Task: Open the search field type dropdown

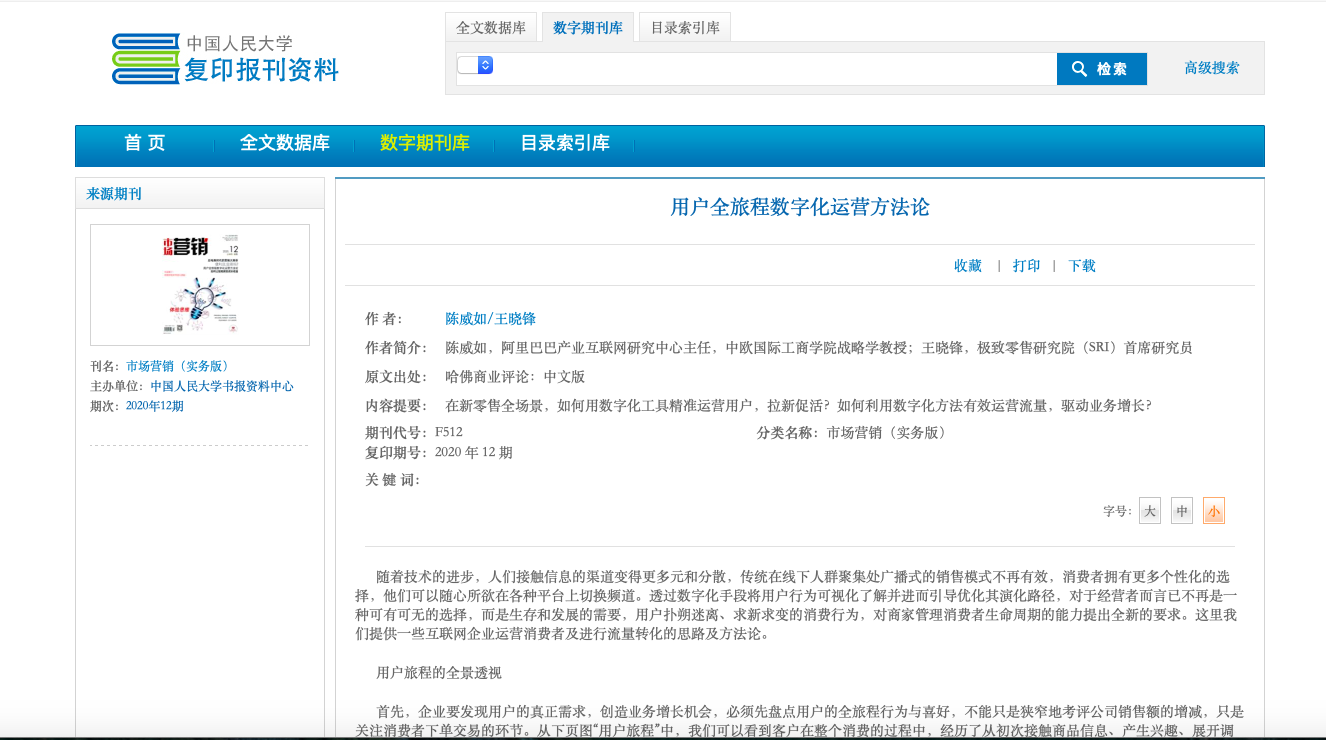Action: click(475, 65)
